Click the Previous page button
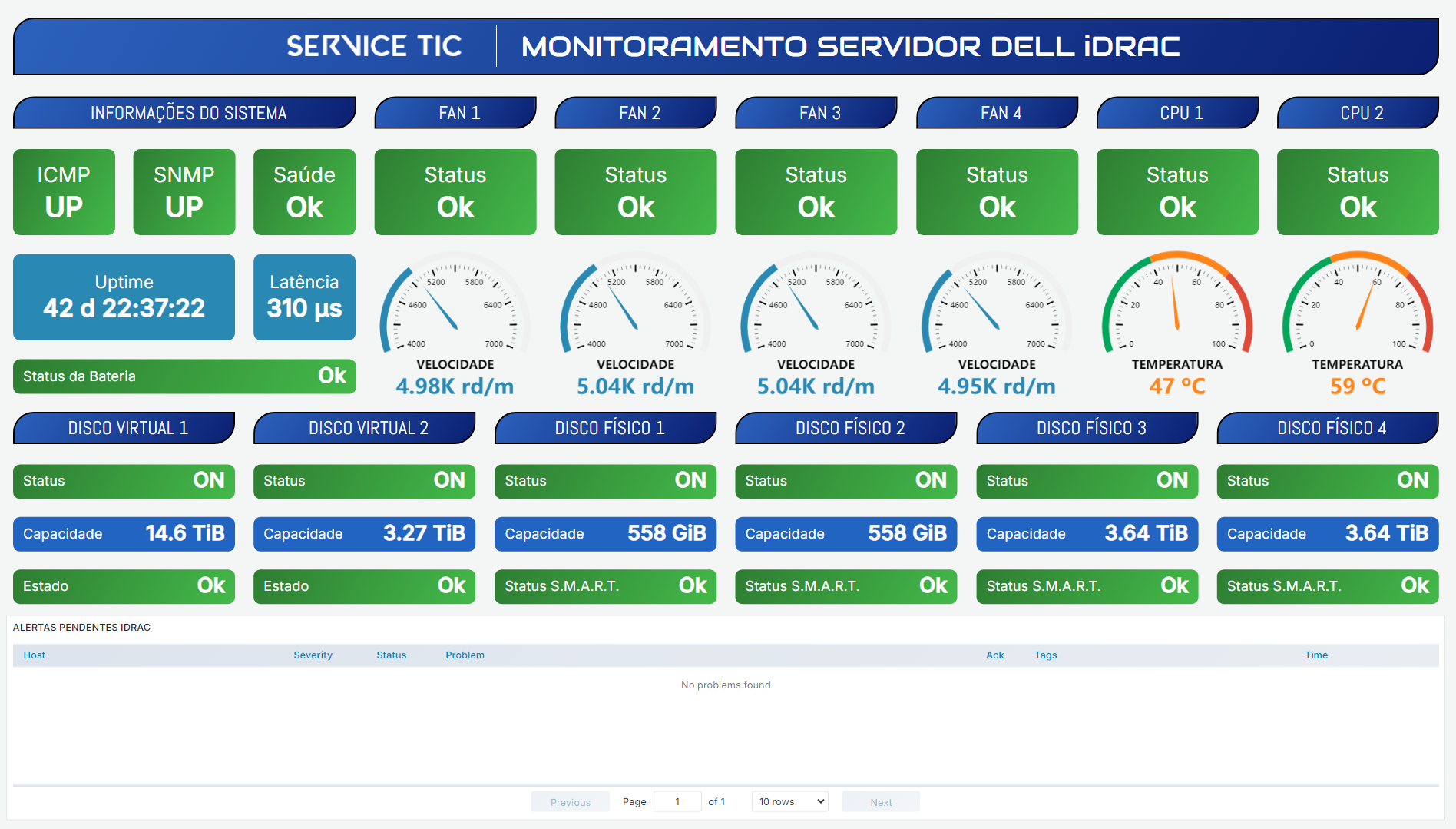Image resolution: width=1456 pixels, height=829 pixels. 571,802
